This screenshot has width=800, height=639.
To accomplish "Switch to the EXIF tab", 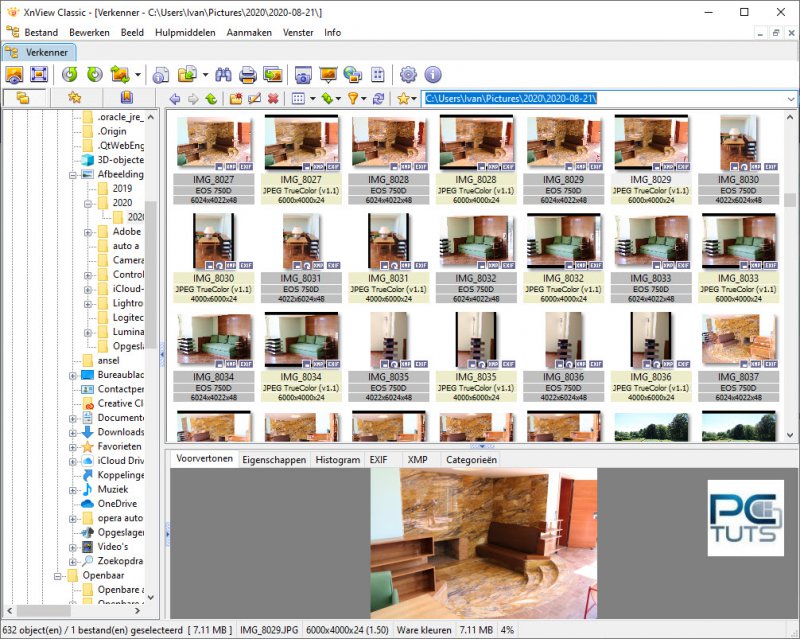I will click(x=378, y=459).
